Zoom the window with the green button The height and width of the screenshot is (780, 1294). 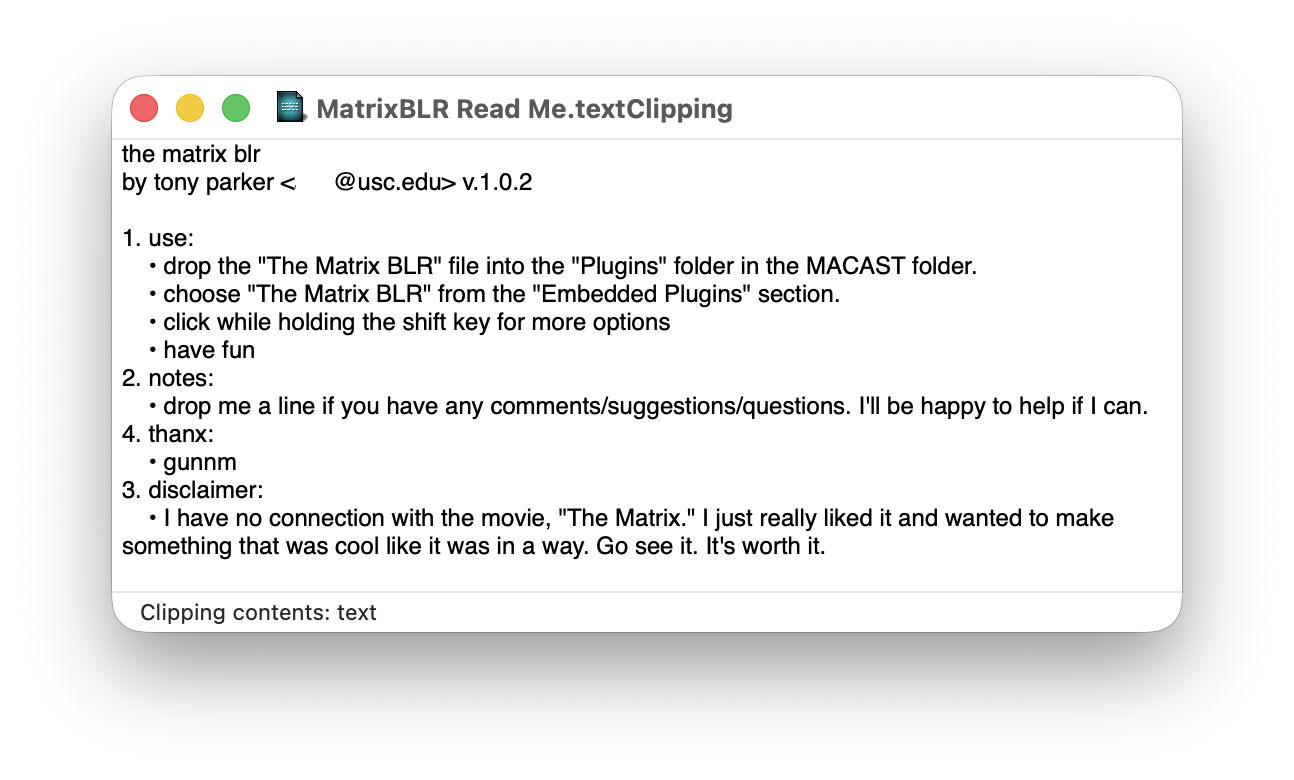[236, 108]
